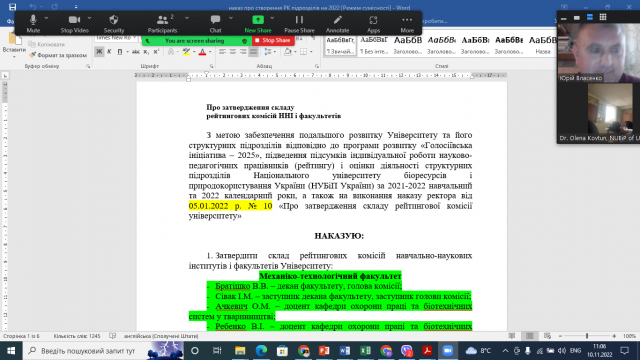Expand the Mute audio options arrow
The width and height of the screenshot is (640, 360).
tap(46, 18)
